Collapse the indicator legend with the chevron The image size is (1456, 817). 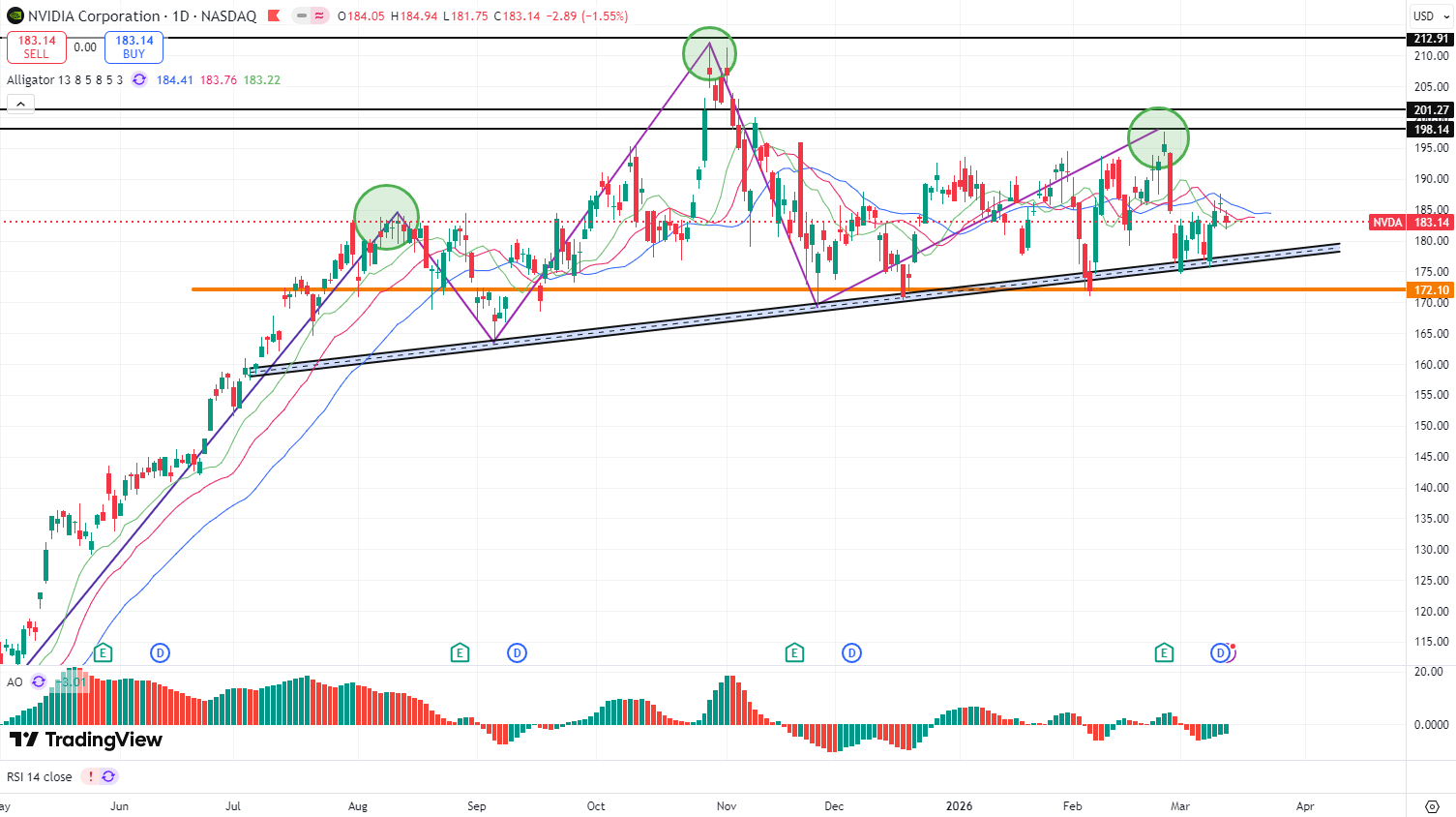(20, 104)
